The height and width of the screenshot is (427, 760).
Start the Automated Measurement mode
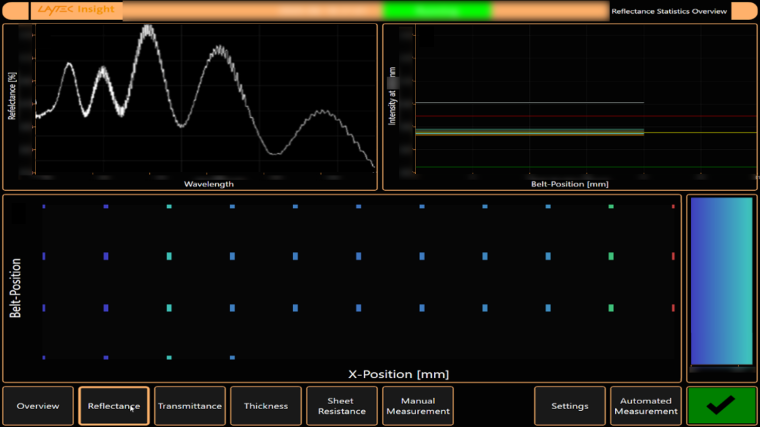646,406
